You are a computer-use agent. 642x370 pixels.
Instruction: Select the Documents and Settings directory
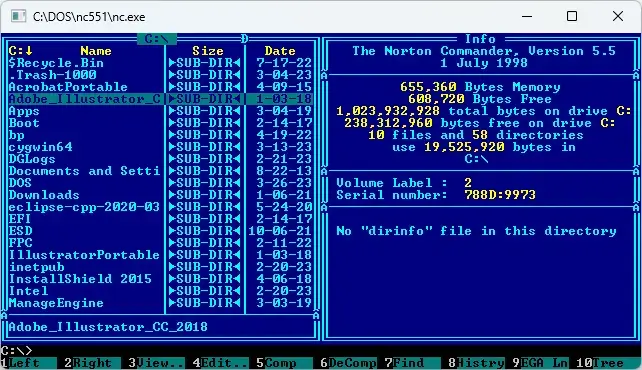point(84,171)
